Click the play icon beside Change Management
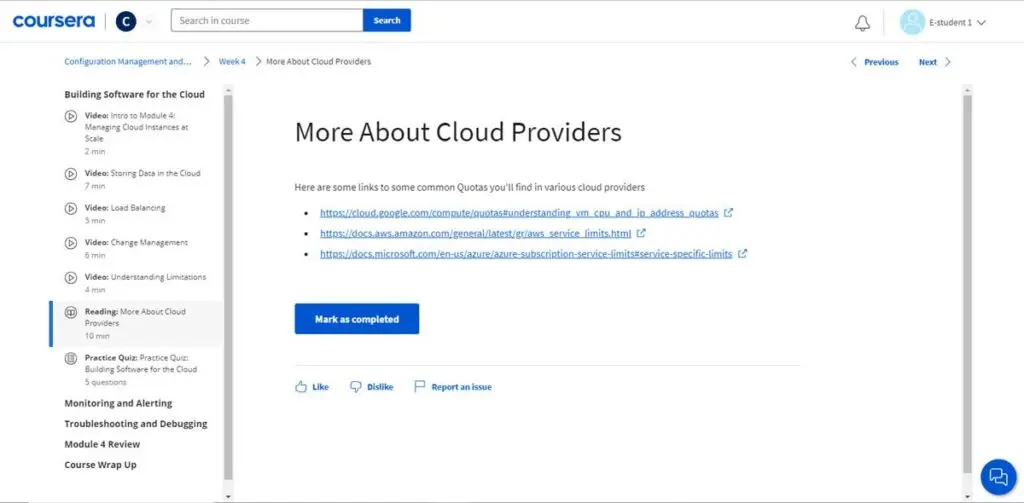 71,243
